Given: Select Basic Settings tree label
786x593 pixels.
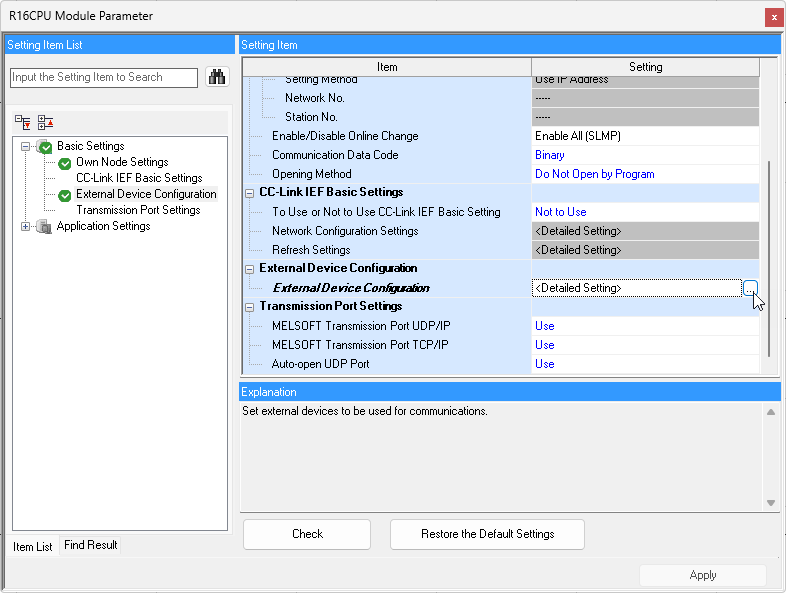Looking at the screenshot, I should coord(91,146).
